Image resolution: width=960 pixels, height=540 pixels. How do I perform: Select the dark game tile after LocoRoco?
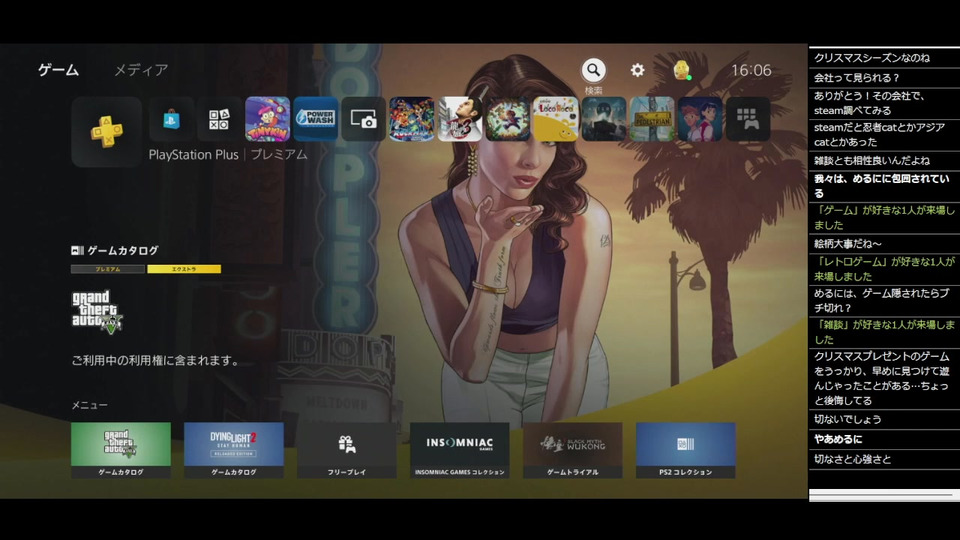(x=604, y=119)
